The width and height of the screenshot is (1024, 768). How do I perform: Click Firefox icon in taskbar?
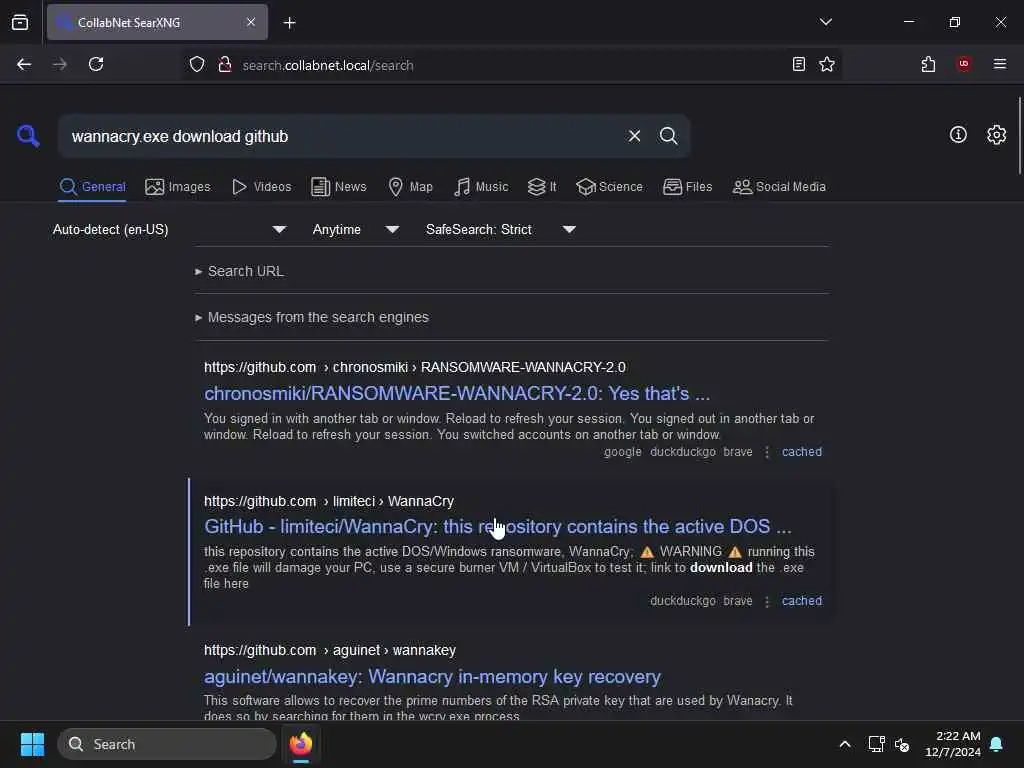click(300, 744)
